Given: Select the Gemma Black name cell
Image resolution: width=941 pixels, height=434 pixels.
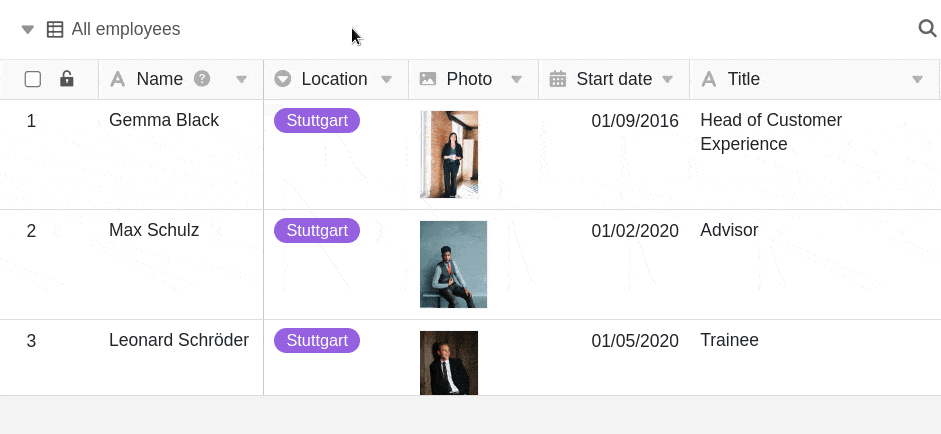Looking at the screenshot, I should 164,121.
